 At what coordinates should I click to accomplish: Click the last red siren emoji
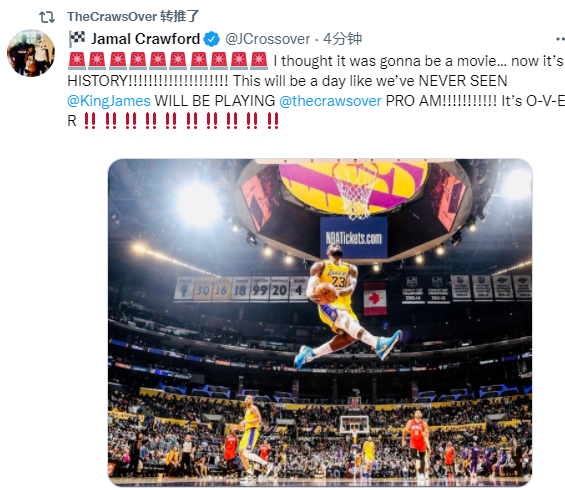point(259,61)
